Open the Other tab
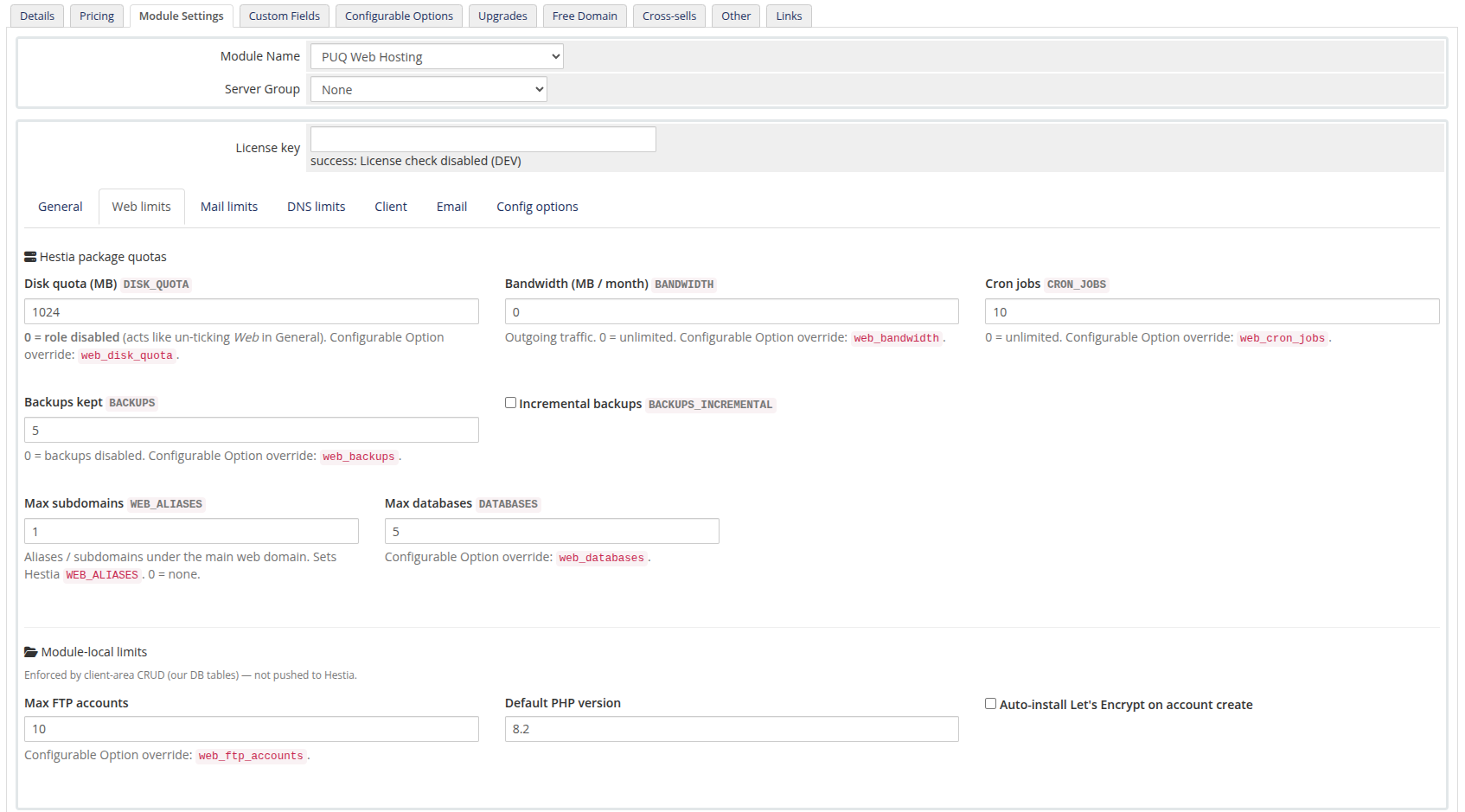1465x812 pixels. 736,16
